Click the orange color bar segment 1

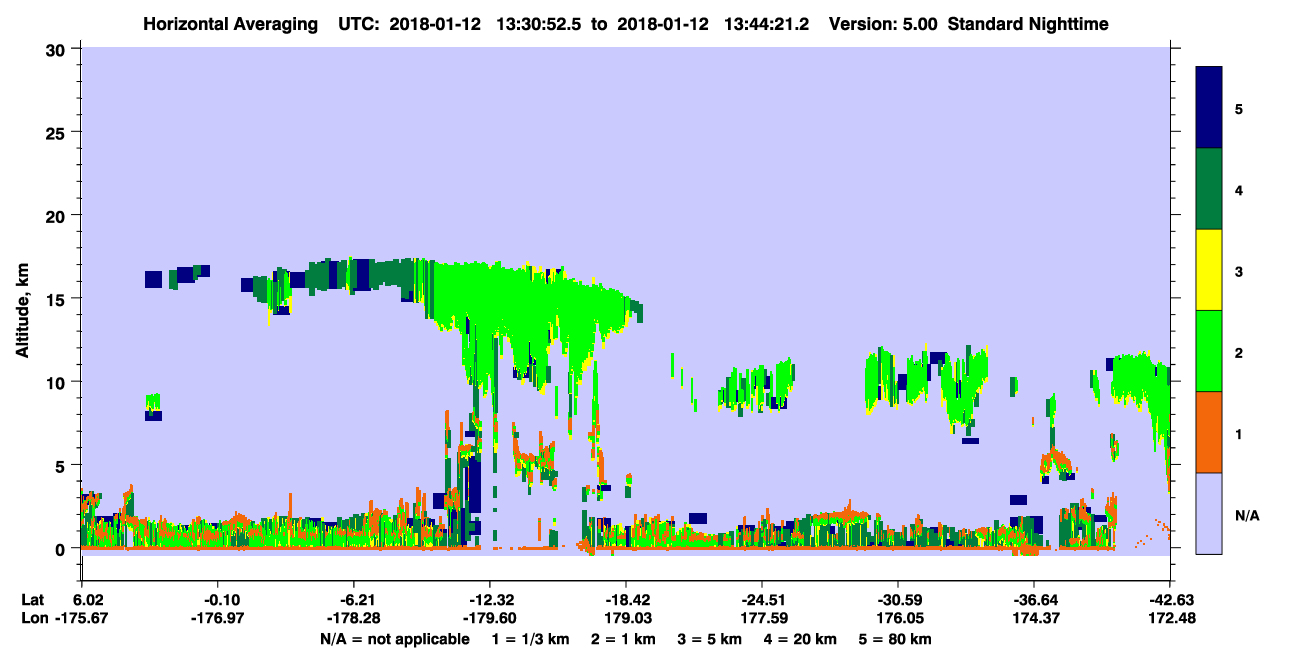tap(1209, 432)
